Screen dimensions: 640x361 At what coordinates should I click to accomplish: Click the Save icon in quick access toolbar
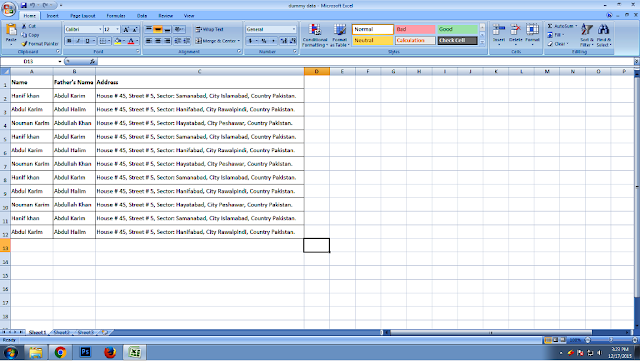click(x=24, y=5)
